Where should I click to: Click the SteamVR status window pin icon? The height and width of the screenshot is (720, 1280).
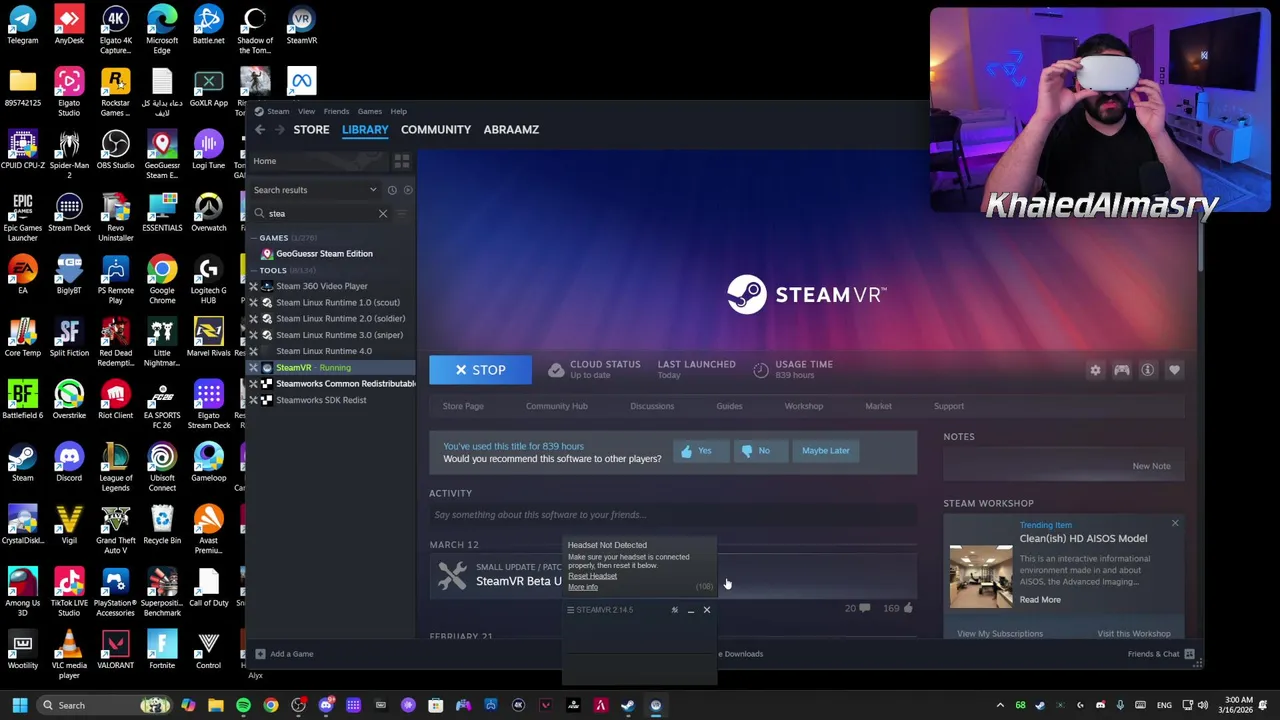click(x=674, y=610)
